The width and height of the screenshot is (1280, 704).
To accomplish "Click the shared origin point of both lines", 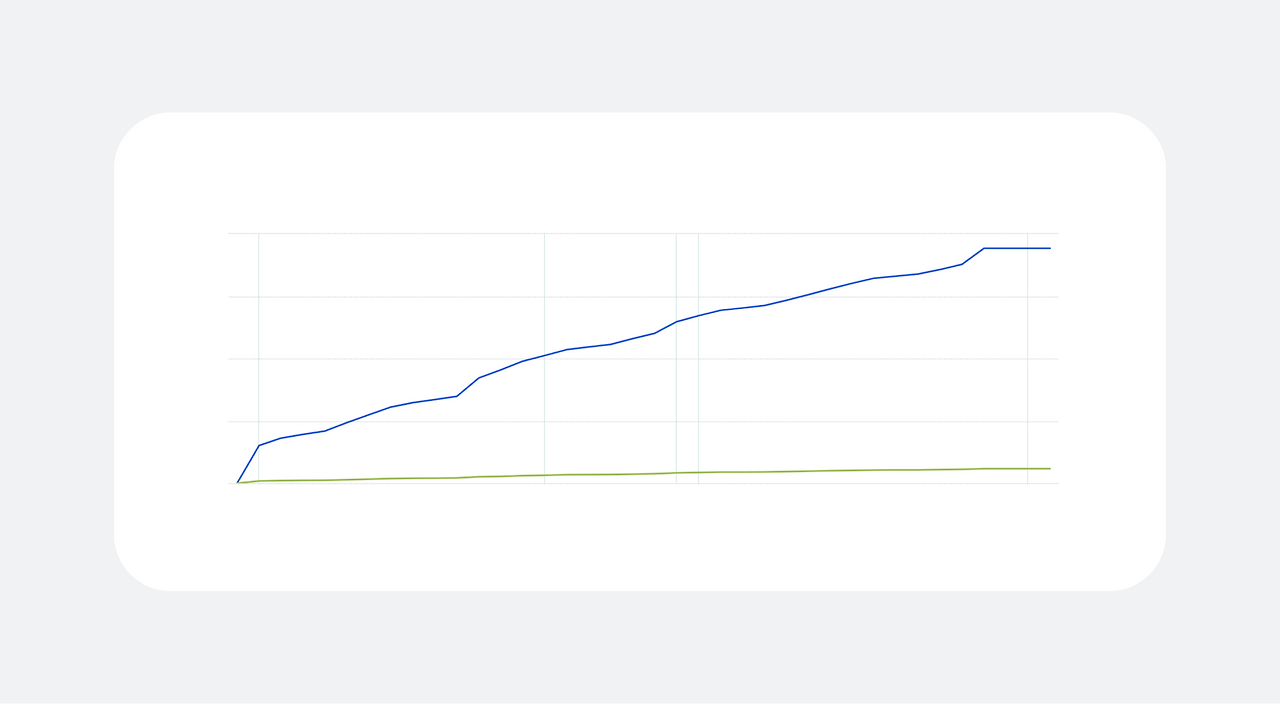I will click(237, 483).
